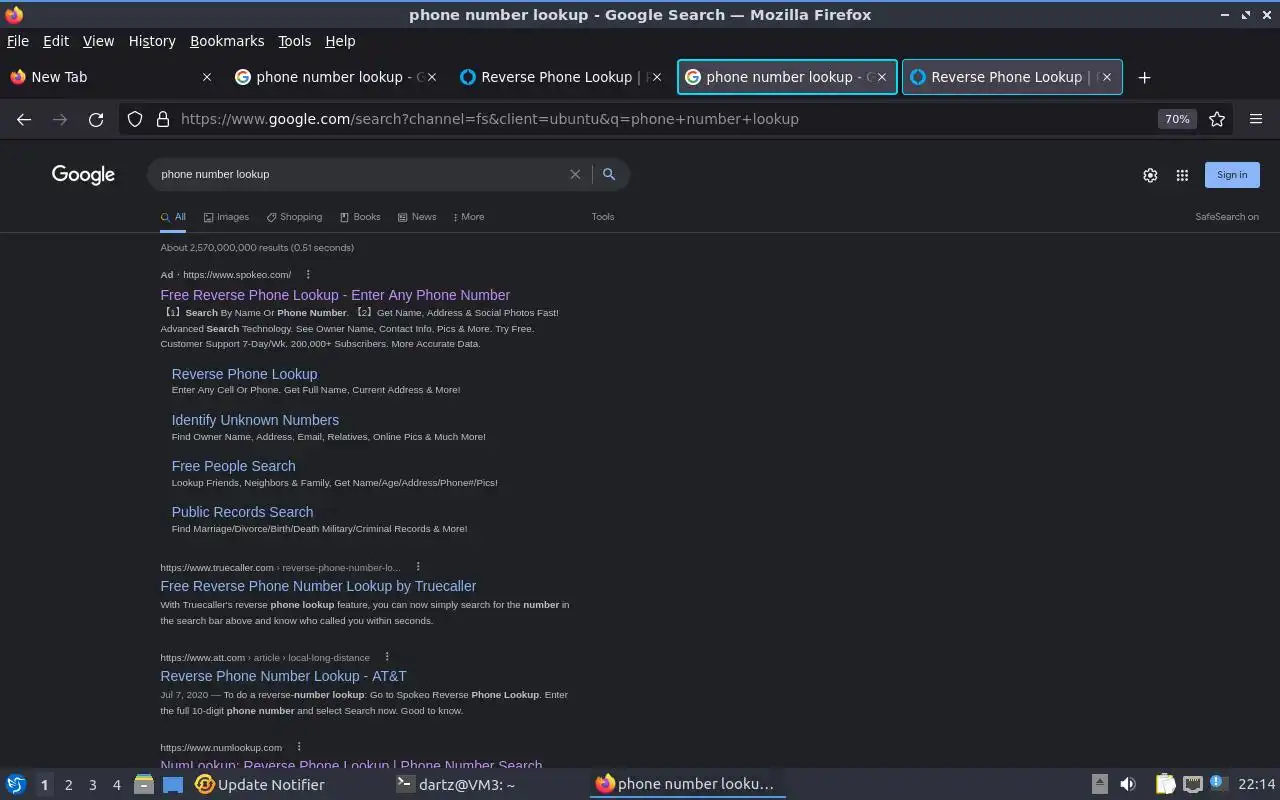
Task: Open Reverse Phone Number Lookup - AT&T result
Action: [x=283, y=676]
